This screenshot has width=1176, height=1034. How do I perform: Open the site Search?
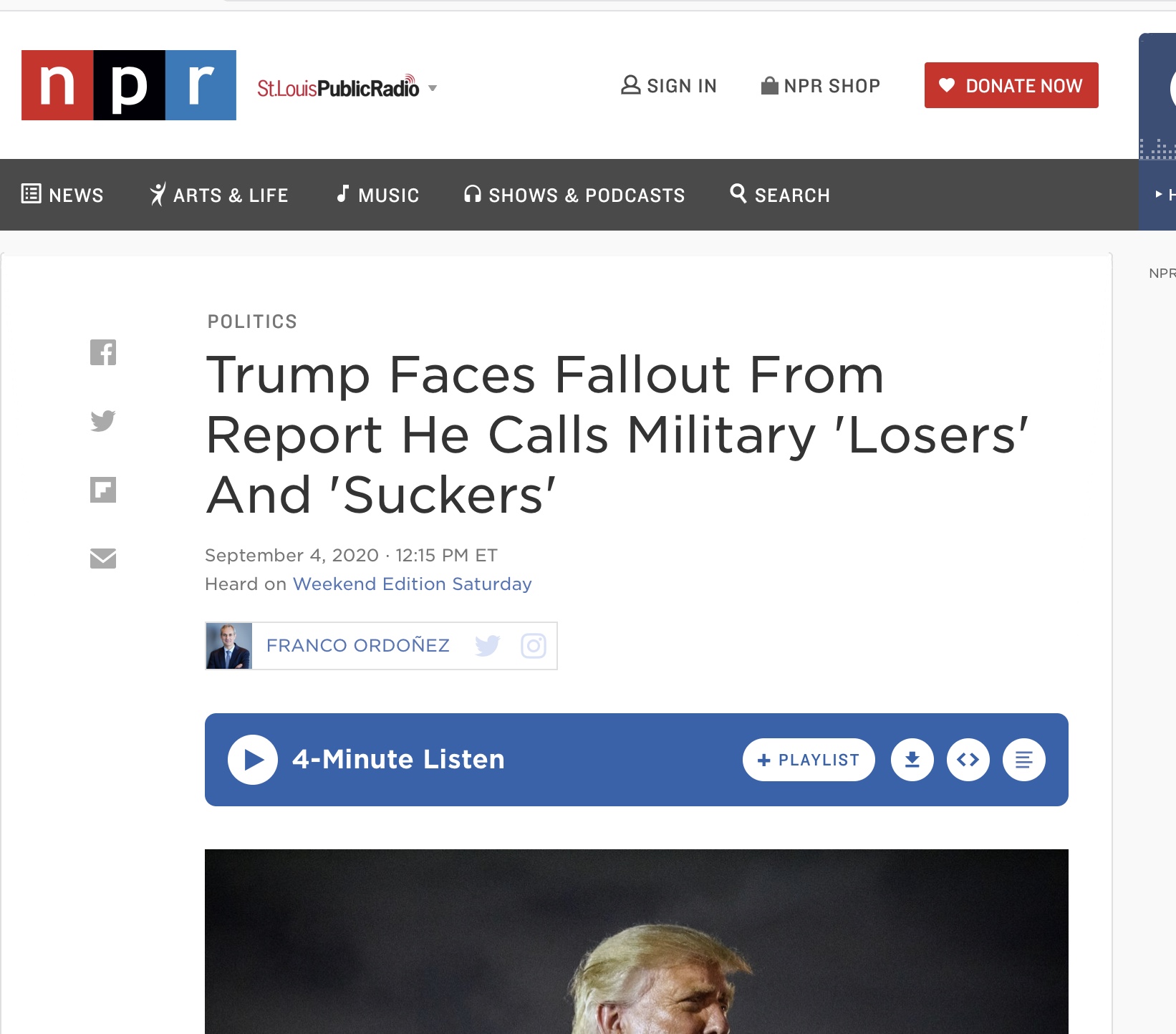780,195
